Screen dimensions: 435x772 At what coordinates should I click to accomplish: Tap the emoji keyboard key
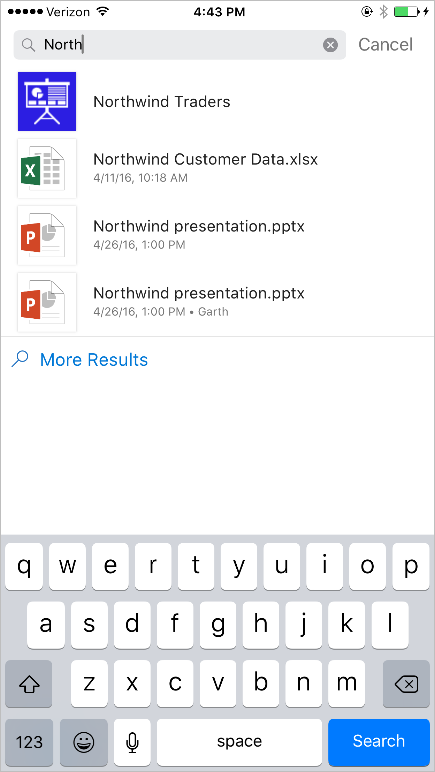[84, 740]
